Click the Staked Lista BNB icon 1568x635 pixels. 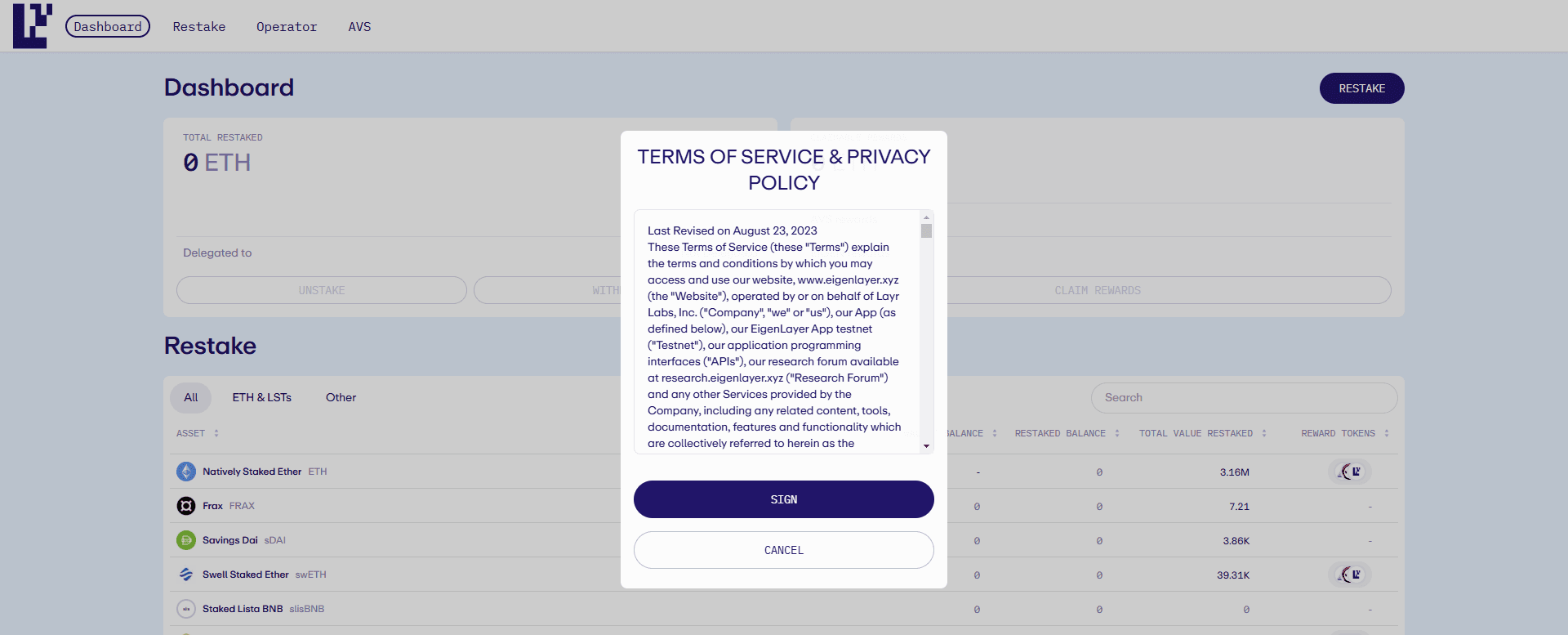(186, 609)
